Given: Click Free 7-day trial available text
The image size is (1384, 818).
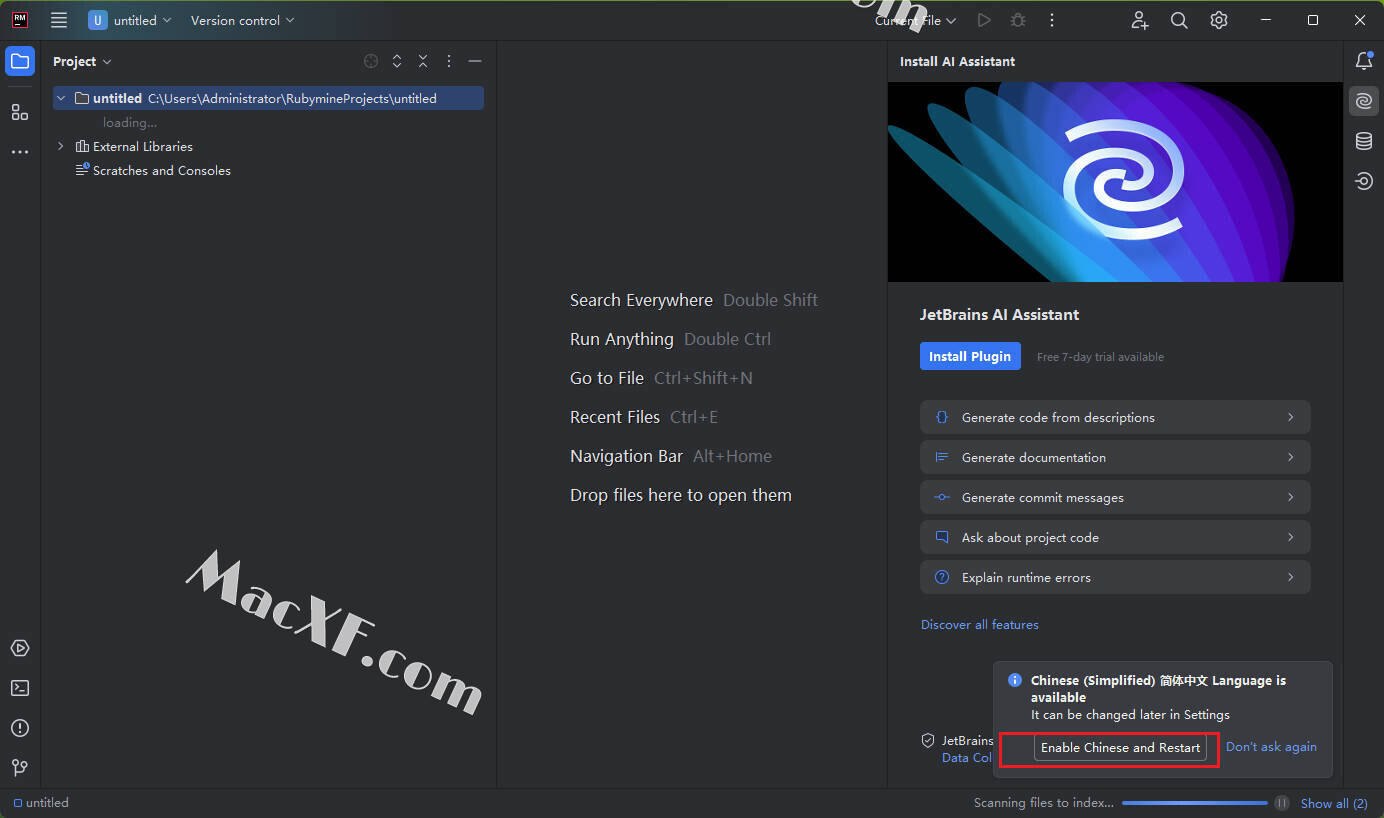Looking at the screenshot, I should pos(1100,357).
